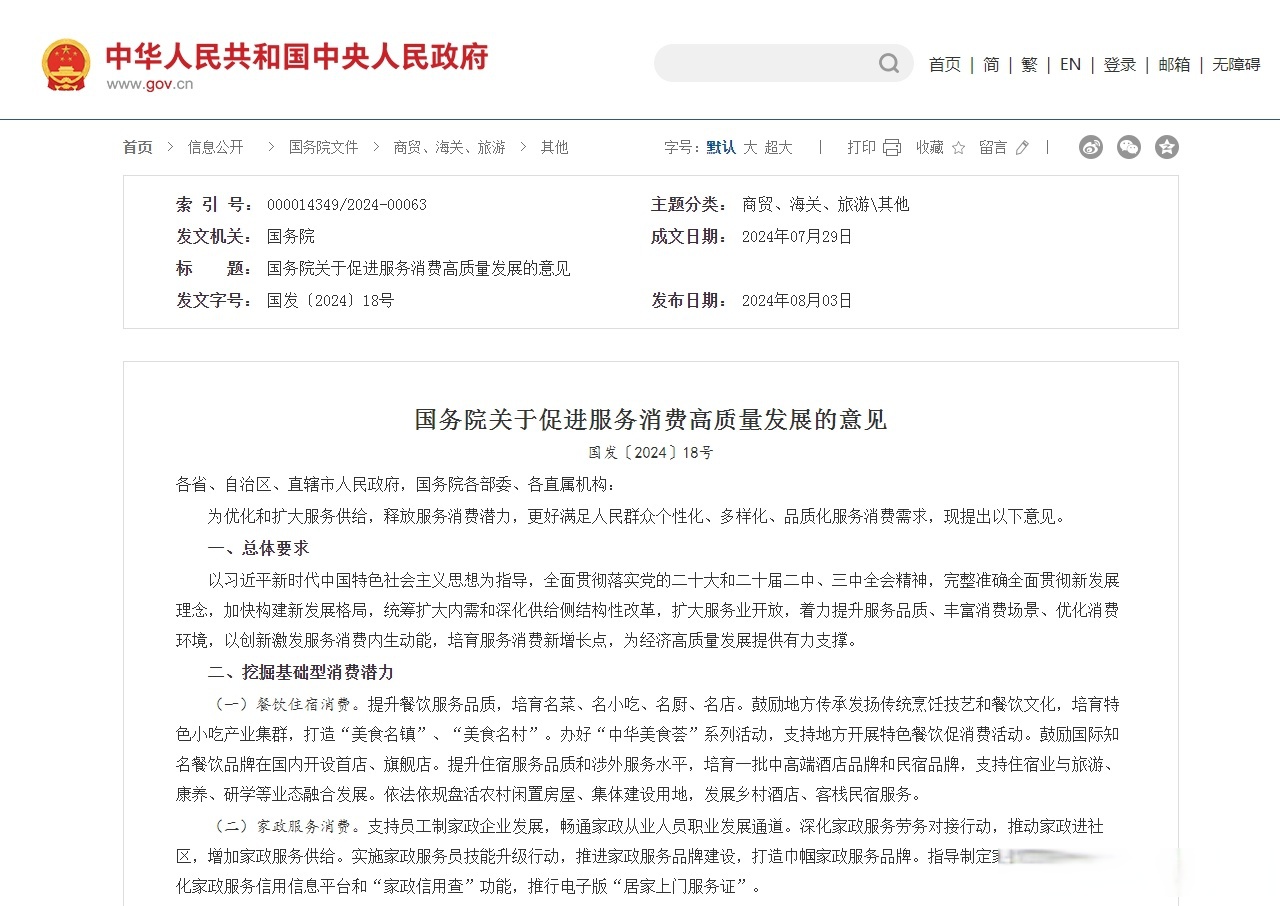Share the article via the Weibo icon
This screenshot has height=906, width=1280.
coord(1090,146)
